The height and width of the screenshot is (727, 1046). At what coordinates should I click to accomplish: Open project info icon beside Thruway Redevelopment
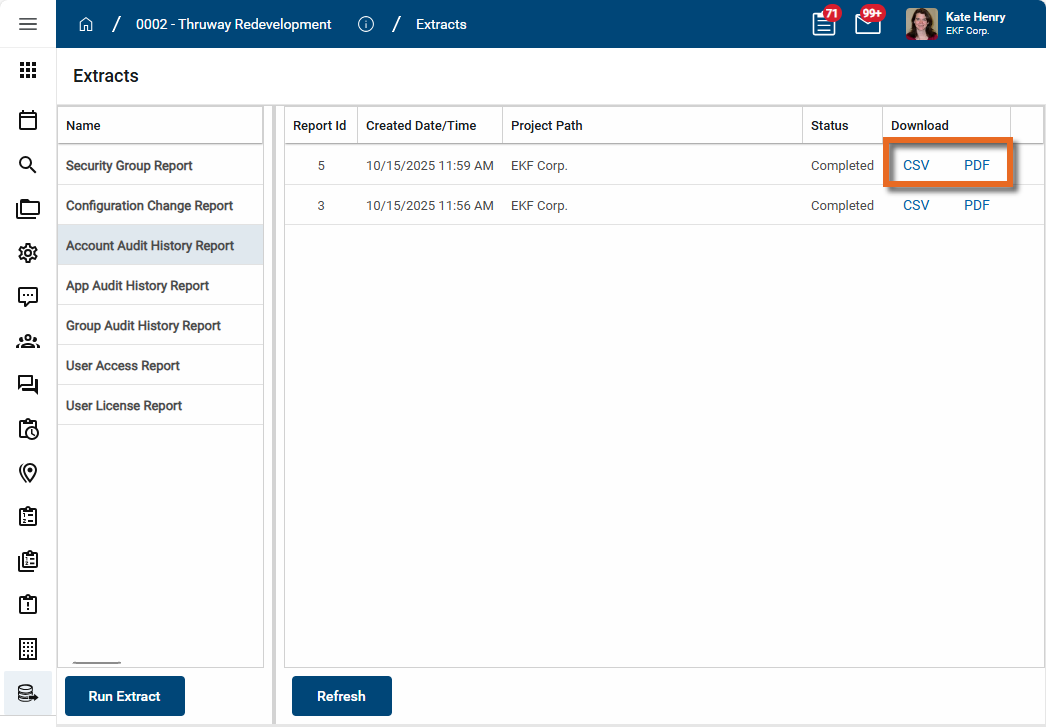tap(366, 24)
